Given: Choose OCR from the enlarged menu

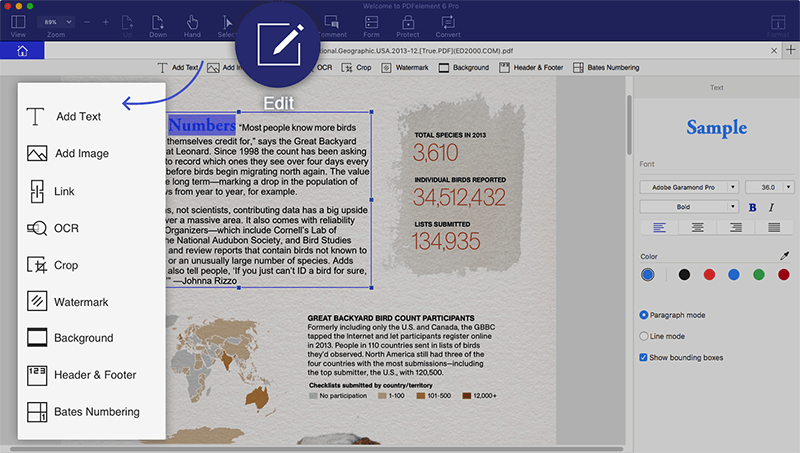Looking at the screenshot, I should tap(53, 228).
